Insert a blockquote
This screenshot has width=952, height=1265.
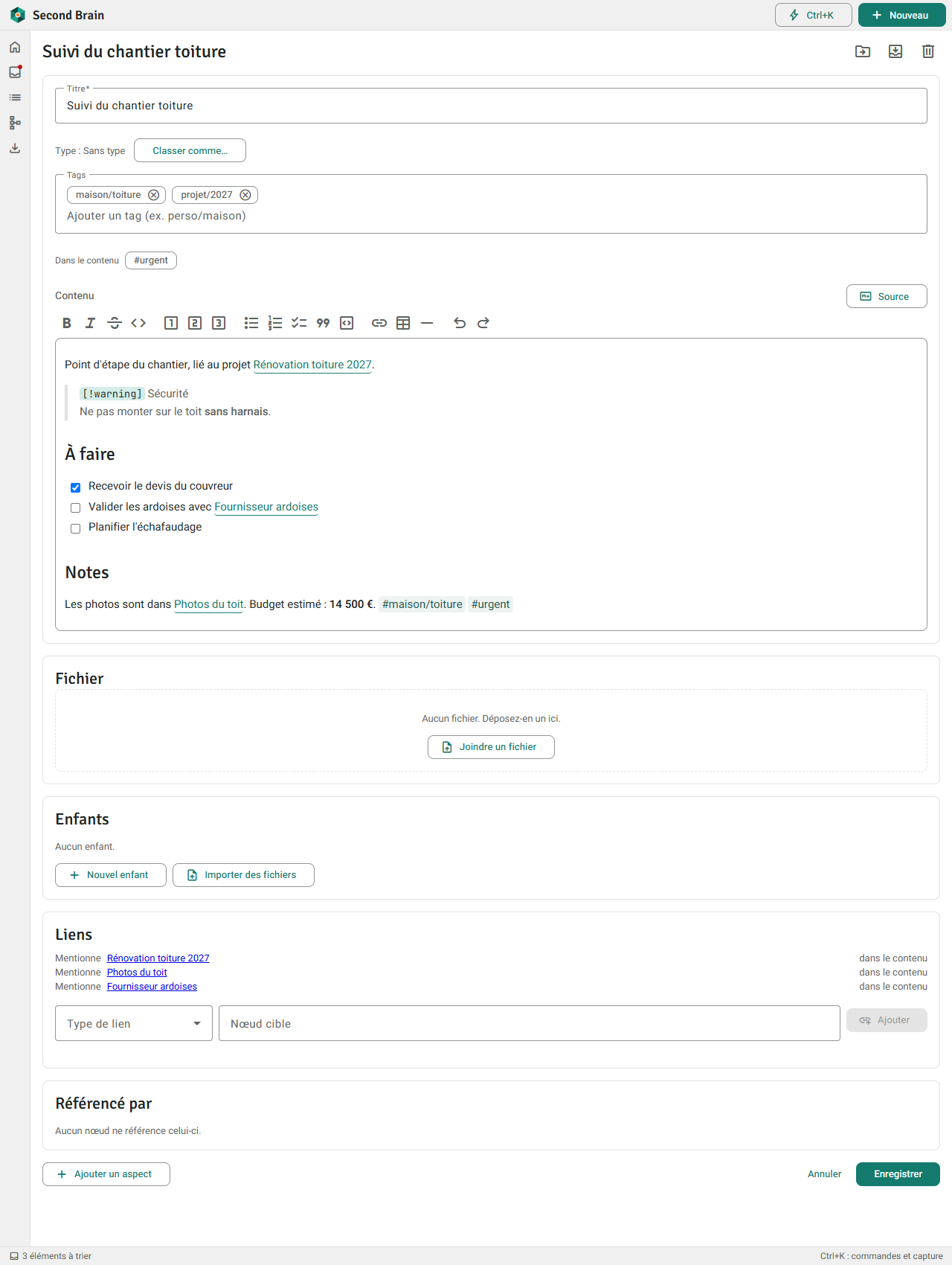pos(323,323)
